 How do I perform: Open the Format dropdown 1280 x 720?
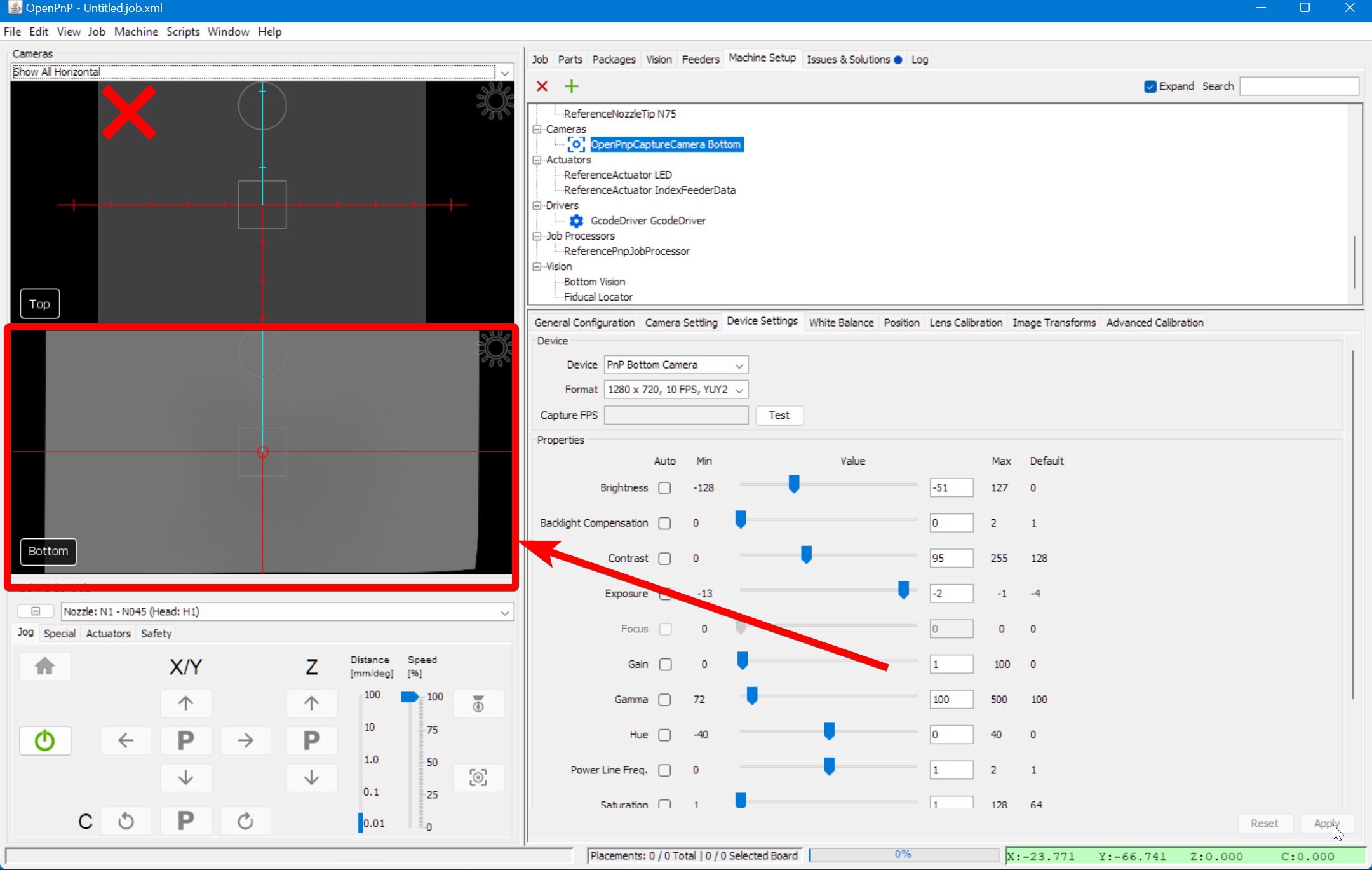pyautogui.click(x=675, y=390)
